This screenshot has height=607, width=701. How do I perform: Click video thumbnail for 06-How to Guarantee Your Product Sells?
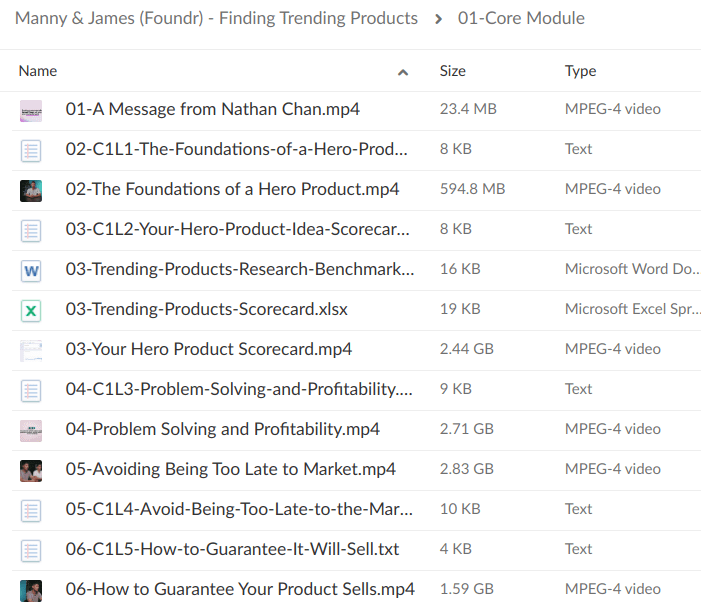(x=31, y=590)
